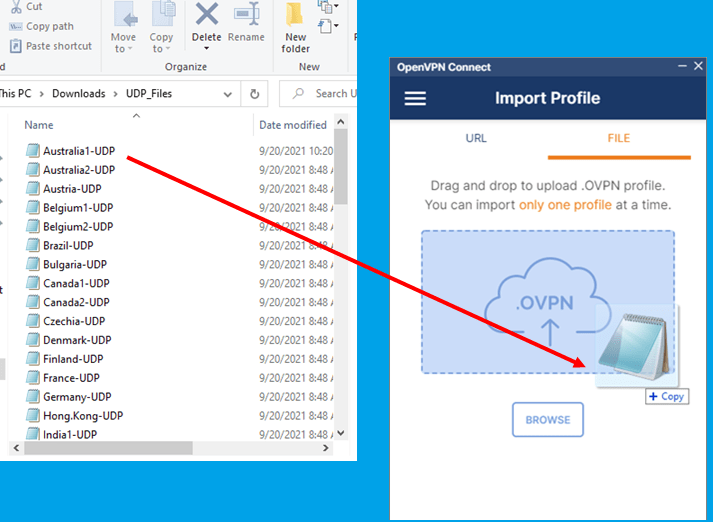
Task: Expand the Move to dropdown arrow
Action: click(x=130, y=49)
